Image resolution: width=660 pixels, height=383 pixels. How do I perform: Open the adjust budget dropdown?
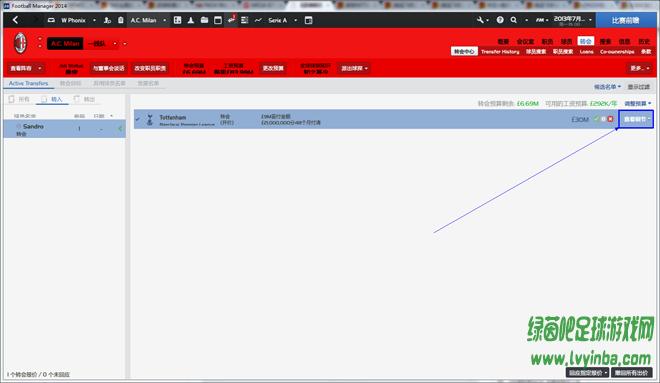637,104
